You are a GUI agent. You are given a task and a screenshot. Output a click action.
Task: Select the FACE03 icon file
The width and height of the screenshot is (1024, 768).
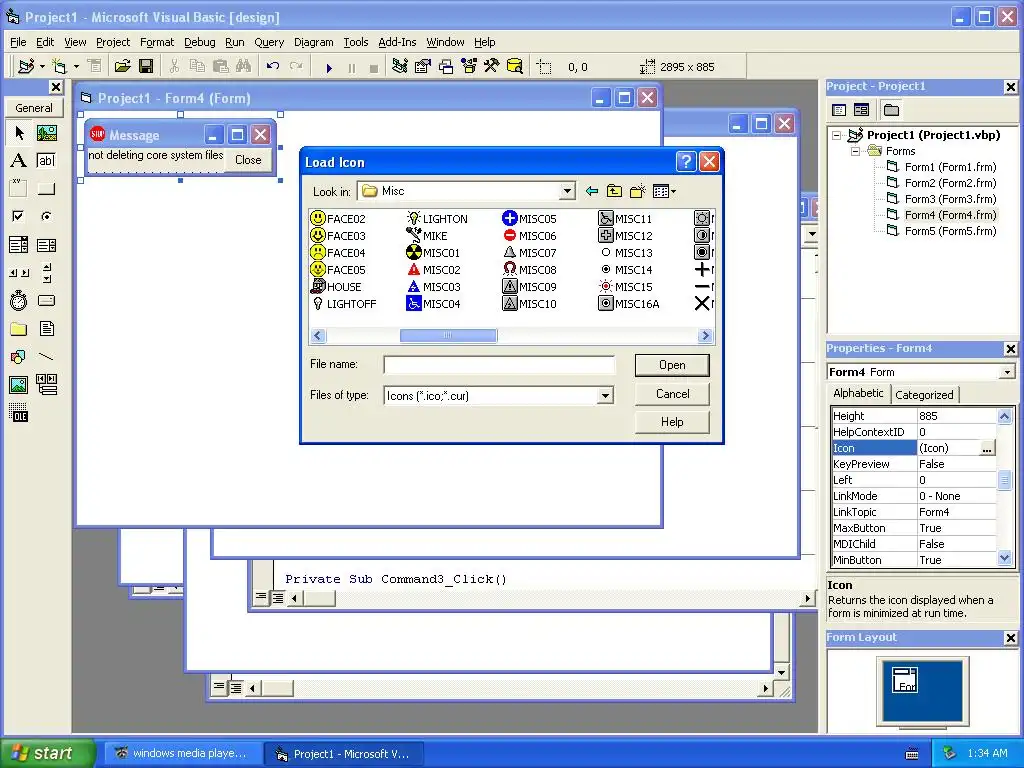point(338,236)
